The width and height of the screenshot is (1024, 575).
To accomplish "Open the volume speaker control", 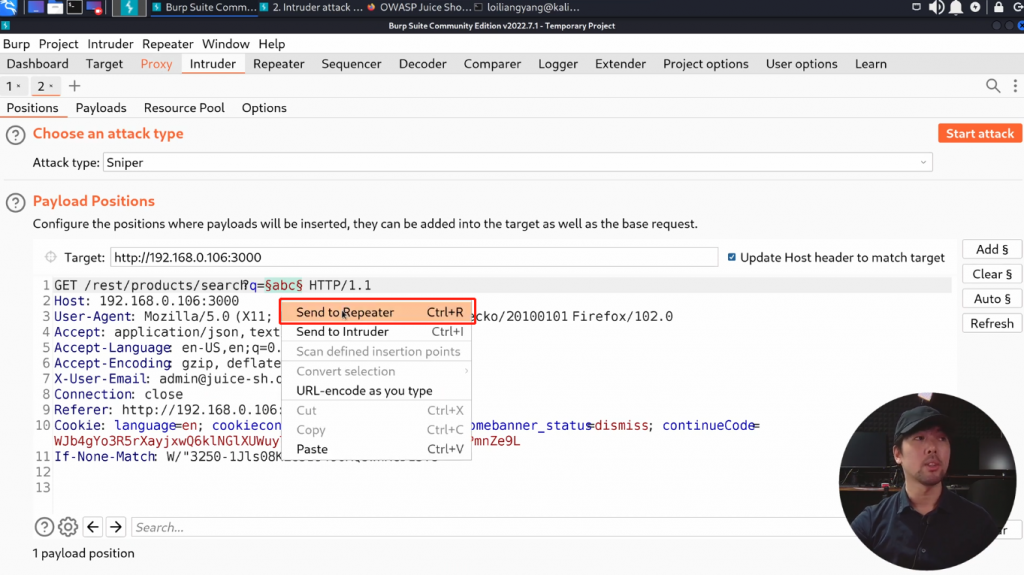I will pyautogui.click(x=936, y=7).
